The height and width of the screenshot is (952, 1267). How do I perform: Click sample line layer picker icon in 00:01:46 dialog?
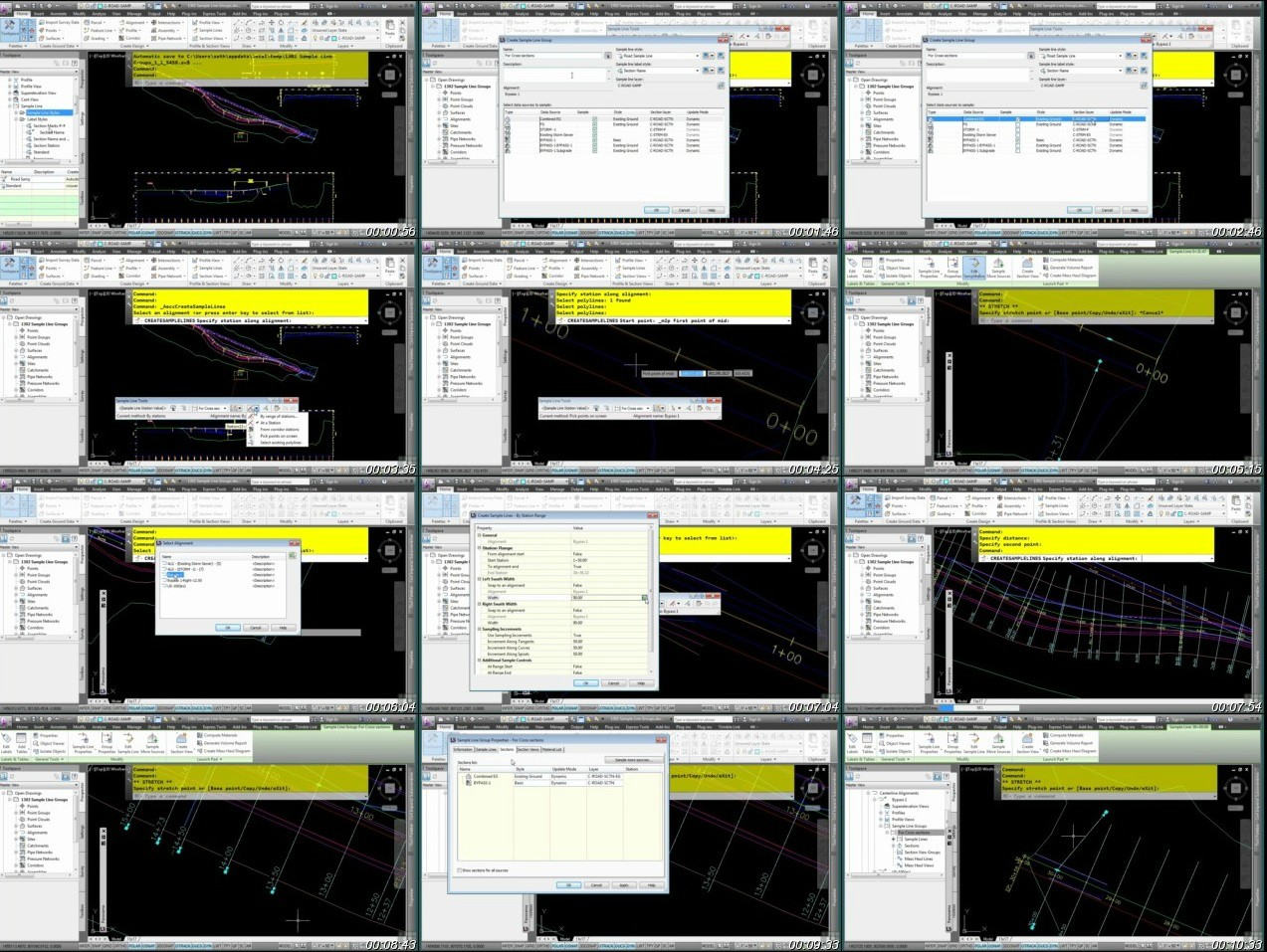pos(720,86)
